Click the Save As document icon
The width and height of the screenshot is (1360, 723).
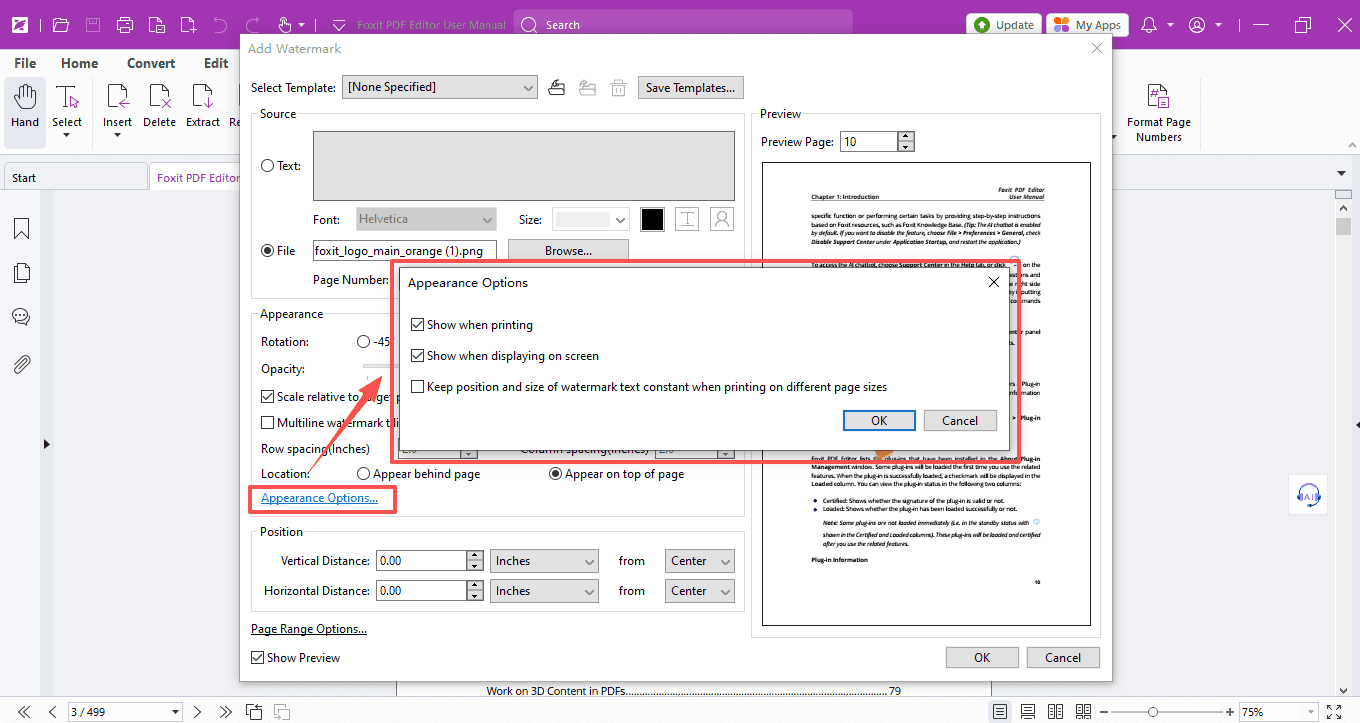[x=157, y=25]
